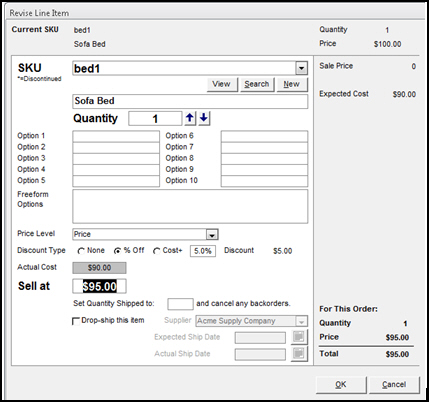Open calendar for Actual Ship Date

pyautogui.click(x=299, y=353)
